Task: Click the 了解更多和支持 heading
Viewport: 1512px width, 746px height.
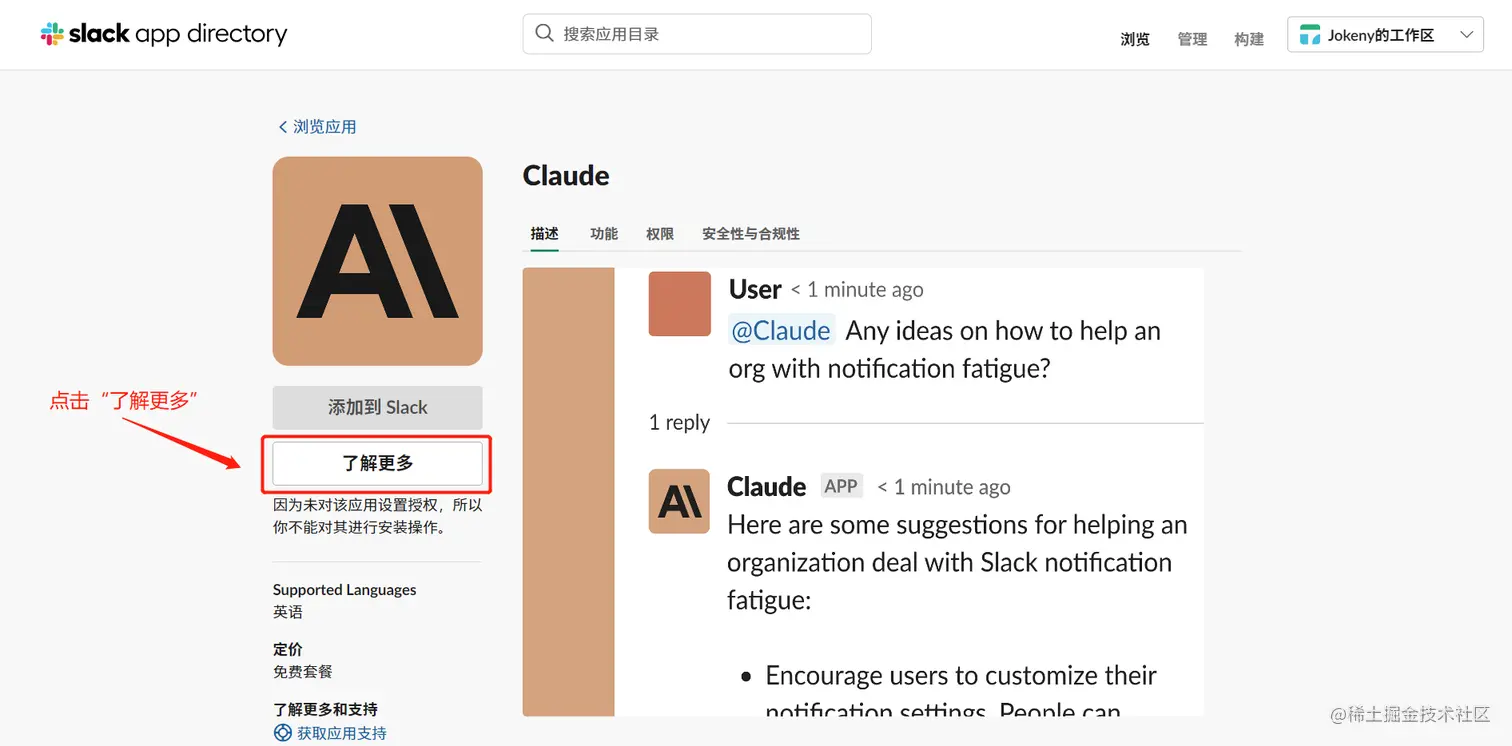Action: [325, 709]
